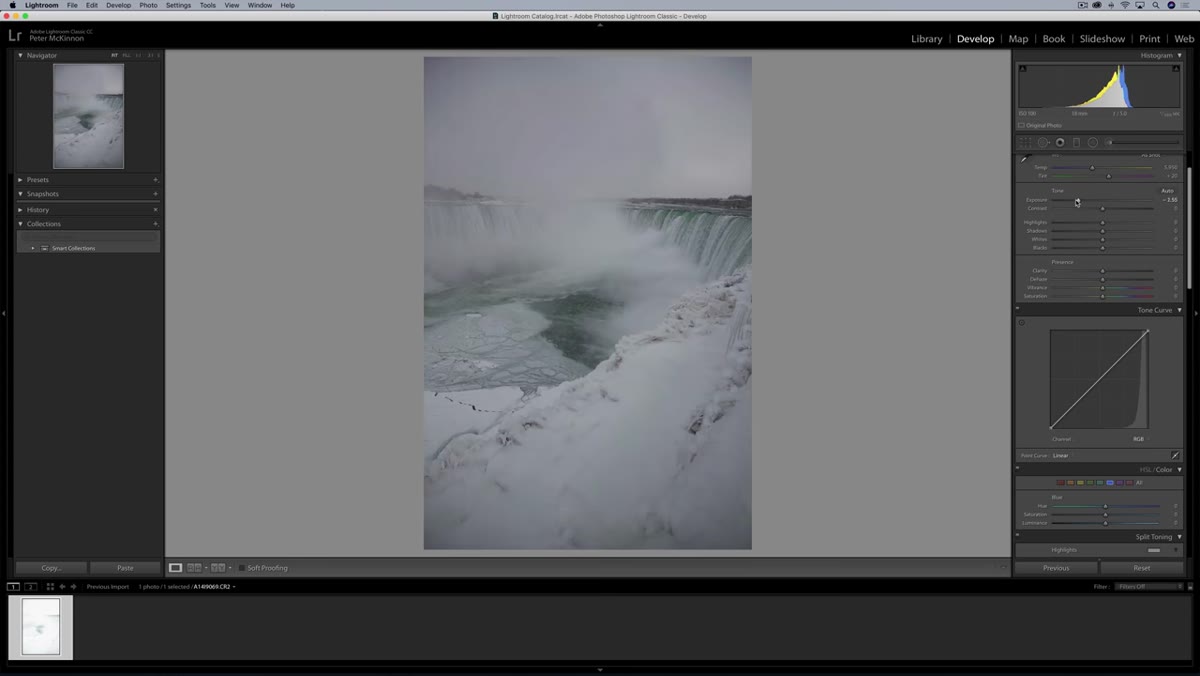Select the Red Eye Correction tool icon
Image resolution: width=1200 pixels, height=676 pixels.
tap(1060, 142)
